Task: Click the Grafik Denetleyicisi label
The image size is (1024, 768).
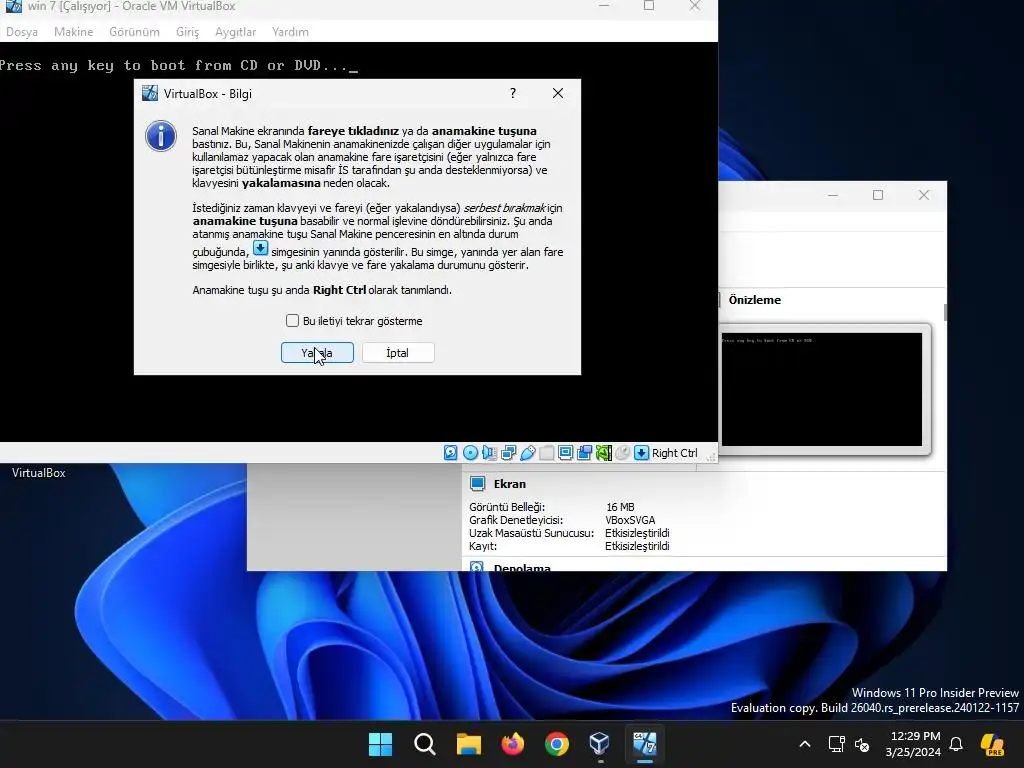Action: [x=516, y=520]
